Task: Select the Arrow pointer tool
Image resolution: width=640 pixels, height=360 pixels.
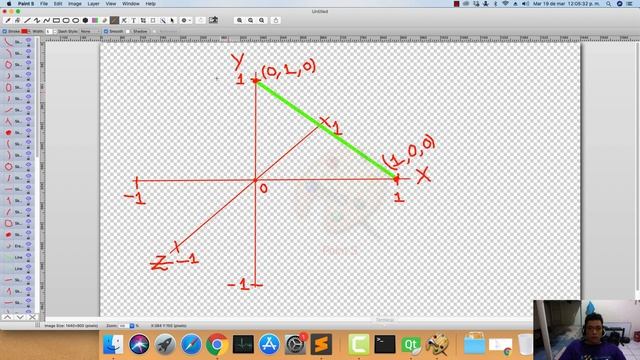Action: tap(172, 20)
